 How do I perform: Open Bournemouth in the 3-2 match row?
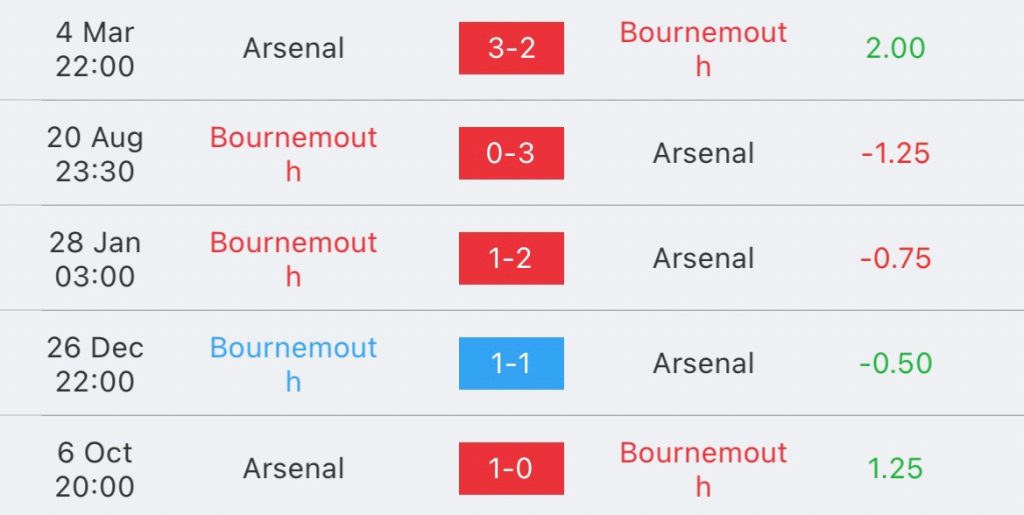pyautogui.click(x=703, y=48)
